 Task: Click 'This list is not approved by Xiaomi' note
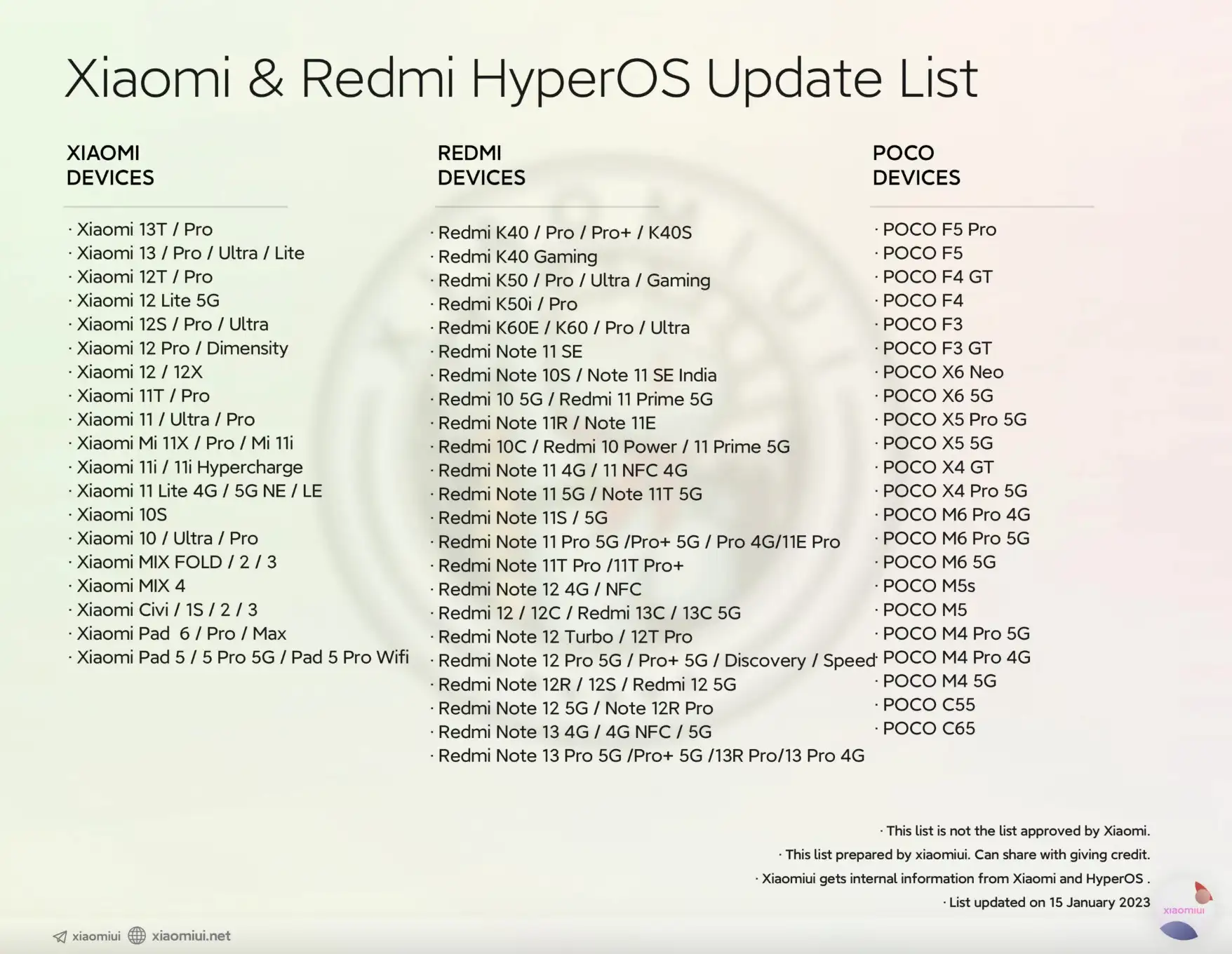pyautogui.click(x=1017, y=831)
